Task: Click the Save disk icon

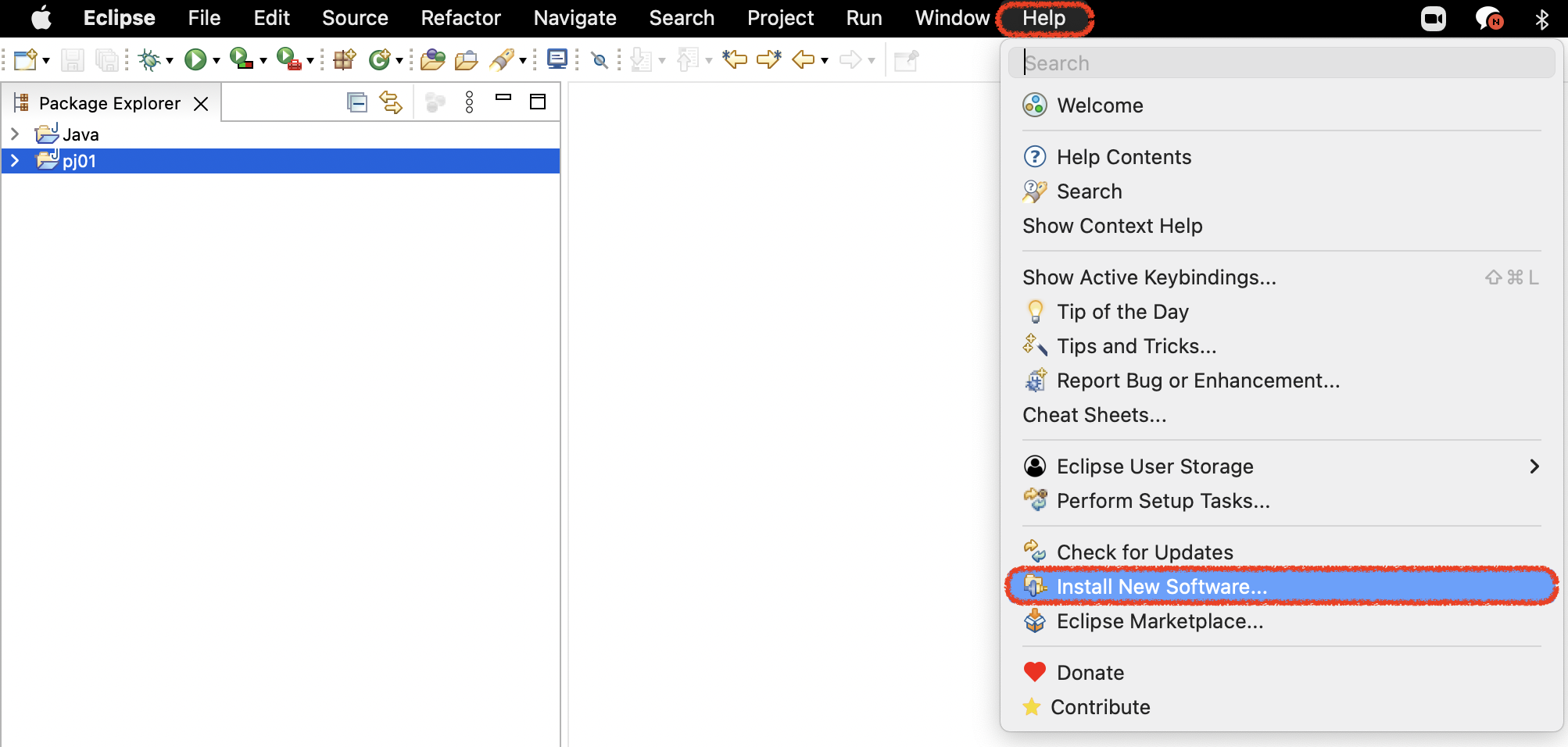Action: coord(73,59)
